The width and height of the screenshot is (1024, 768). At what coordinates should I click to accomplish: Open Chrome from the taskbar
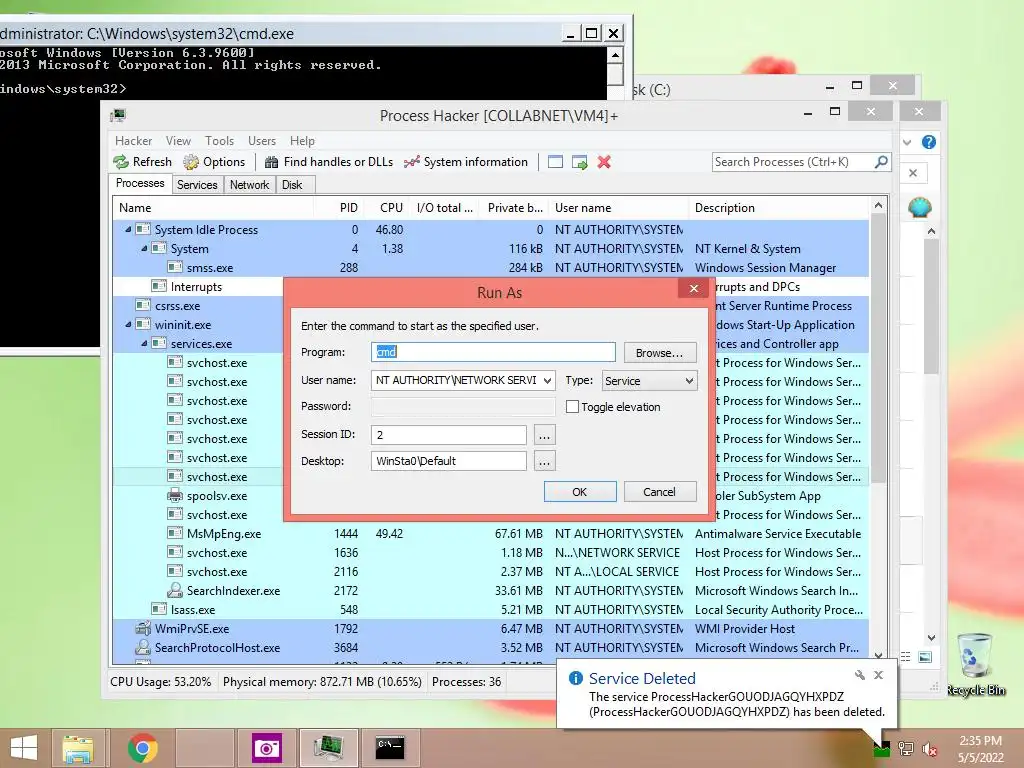142,748
